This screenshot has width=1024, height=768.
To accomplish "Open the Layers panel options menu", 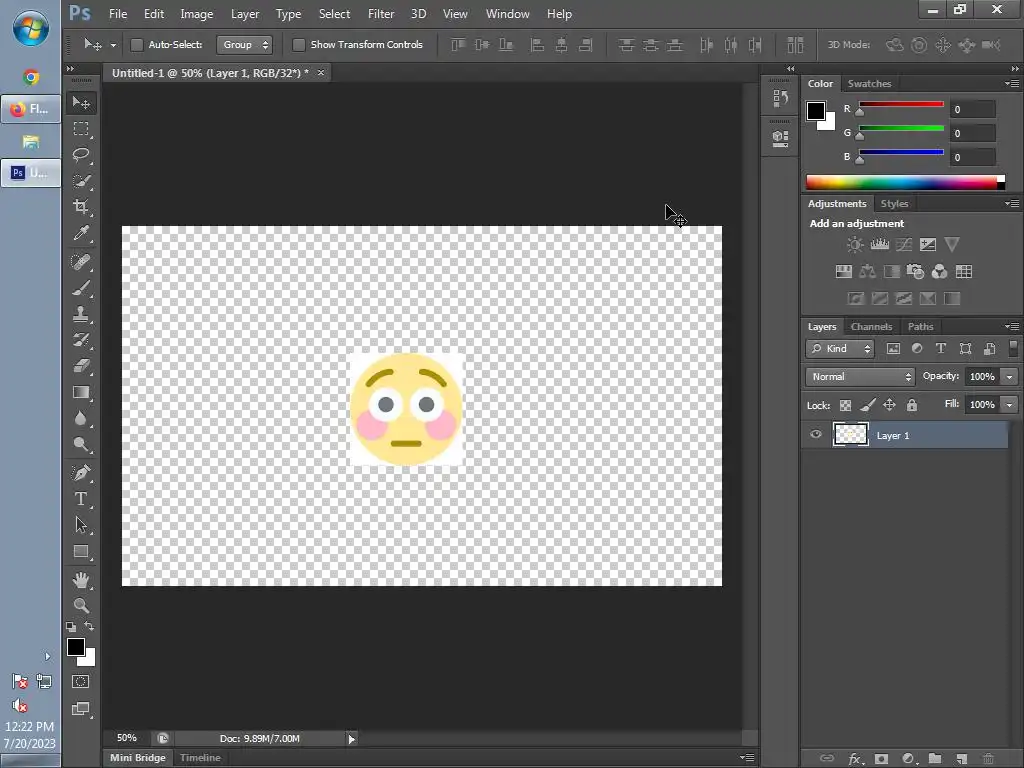I will 1012,327.
